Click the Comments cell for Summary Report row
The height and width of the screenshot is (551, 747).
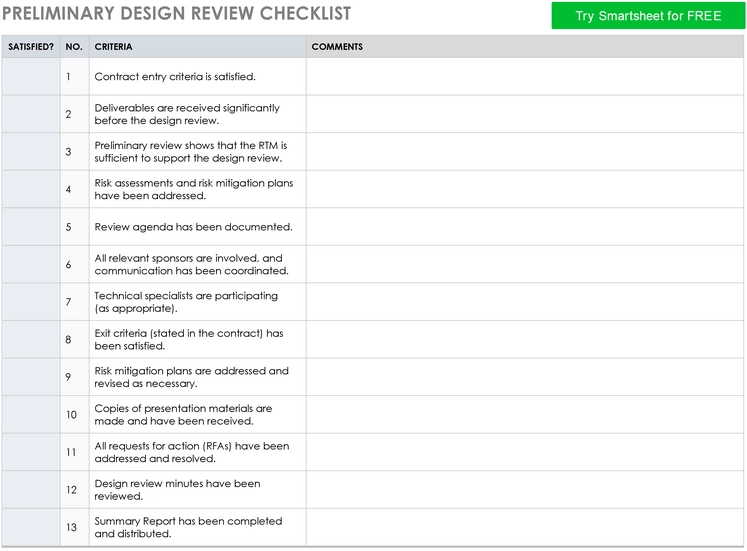525,527
